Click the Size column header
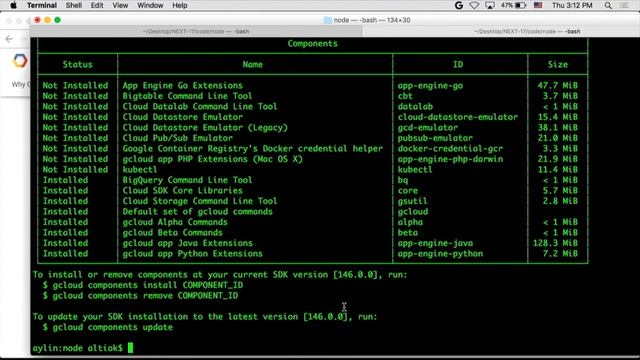Screen dimensions: 640x360 pos(558,64)
